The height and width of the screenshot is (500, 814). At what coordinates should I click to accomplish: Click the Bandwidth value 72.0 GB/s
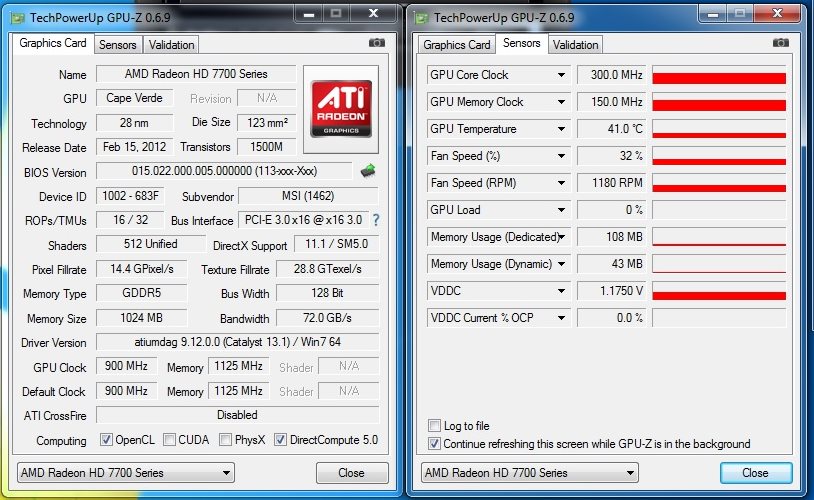[x=328, y=317]
